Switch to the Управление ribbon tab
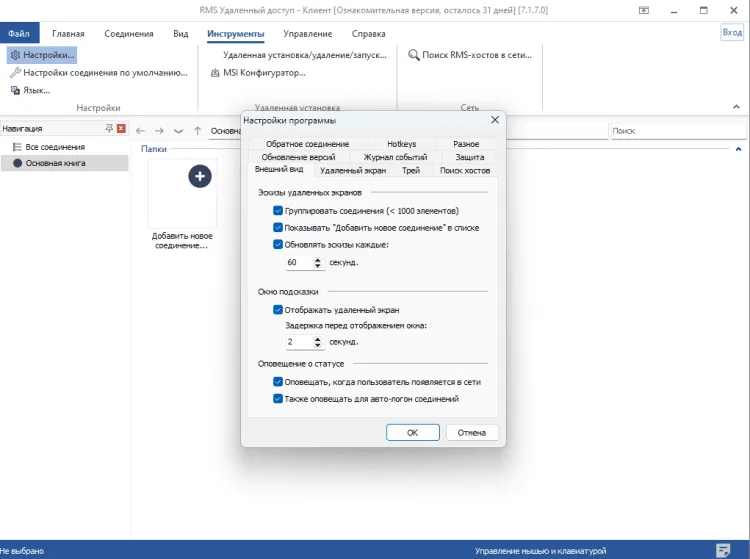 click(x=308, y=33)
